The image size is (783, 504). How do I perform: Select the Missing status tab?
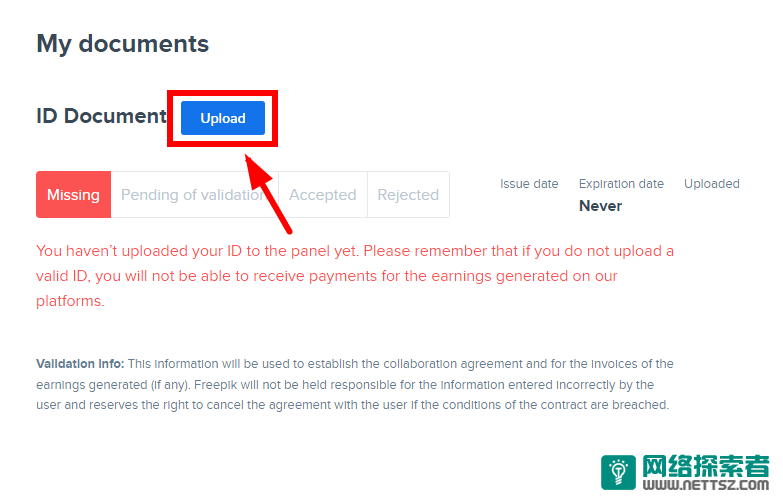coord(73,195)
